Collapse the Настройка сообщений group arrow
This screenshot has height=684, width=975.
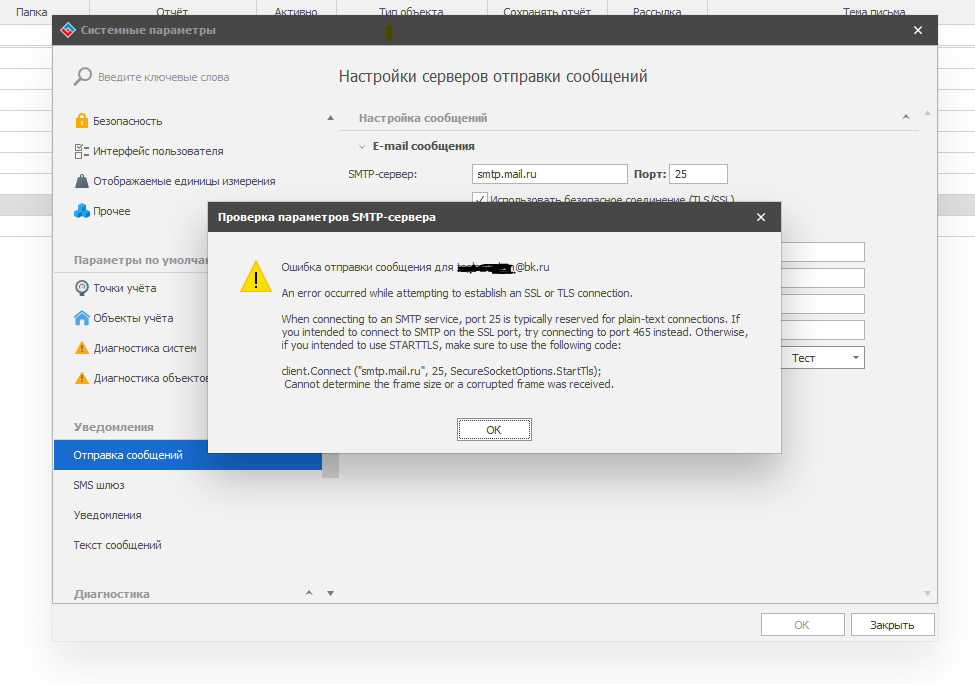(x=905, y=118)
